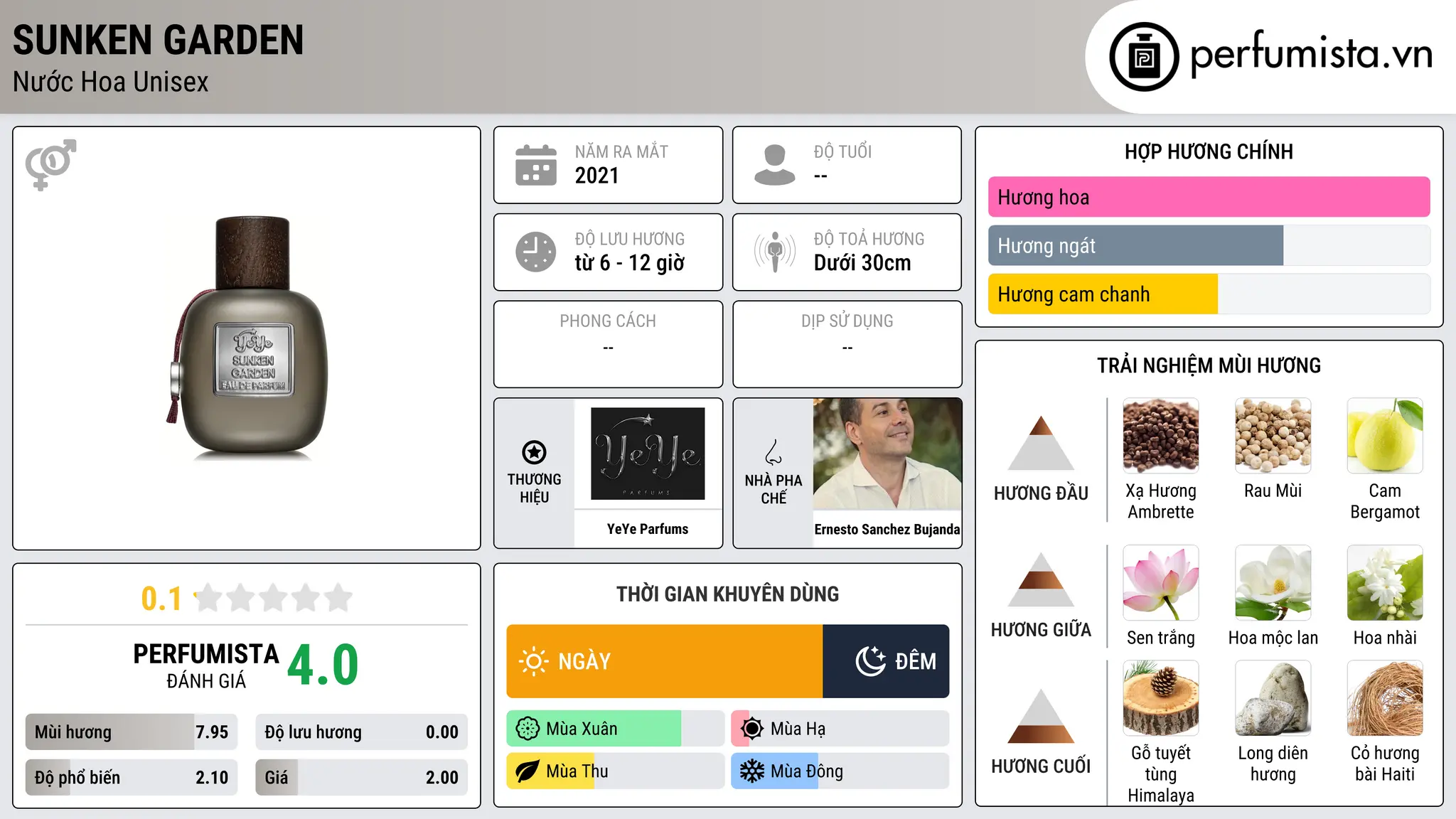Click the Độ lưu hương 0.00 score bar

point(362,732)
